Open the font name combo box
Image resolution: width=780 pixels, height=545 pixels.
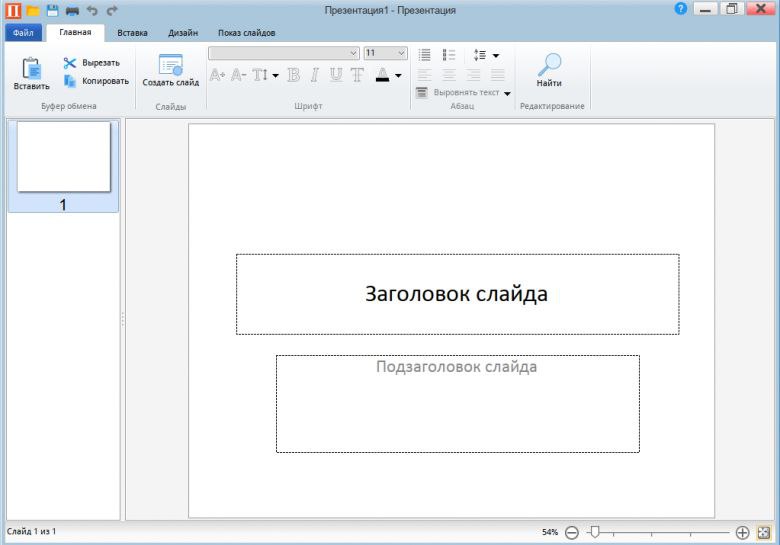(x=284, y=53)
